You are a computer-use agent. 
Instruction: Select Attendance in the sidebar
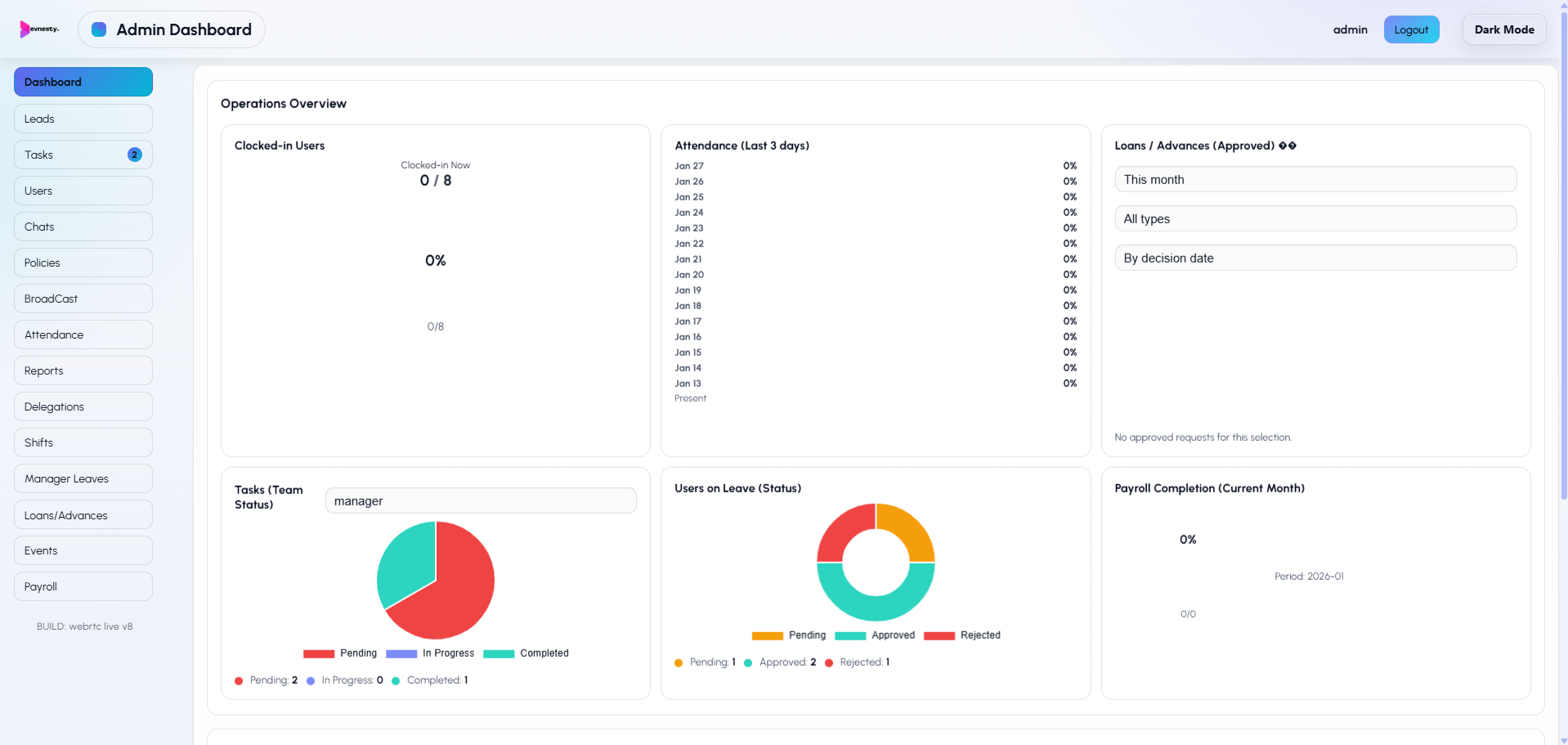click(x=83, y=334)
